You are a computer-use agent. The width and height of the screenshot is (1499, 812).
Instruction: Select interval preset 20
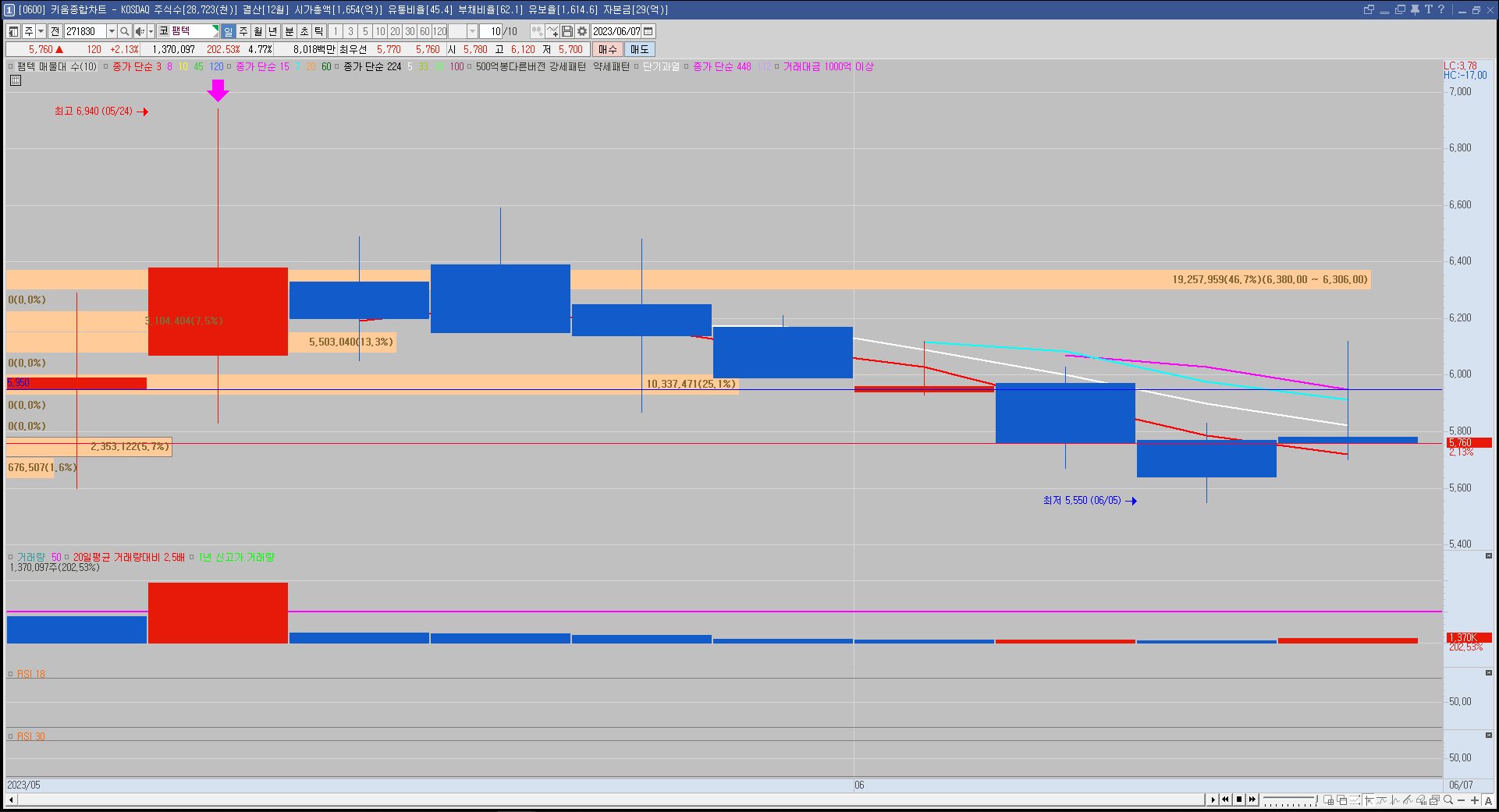(x=395, y=31)
